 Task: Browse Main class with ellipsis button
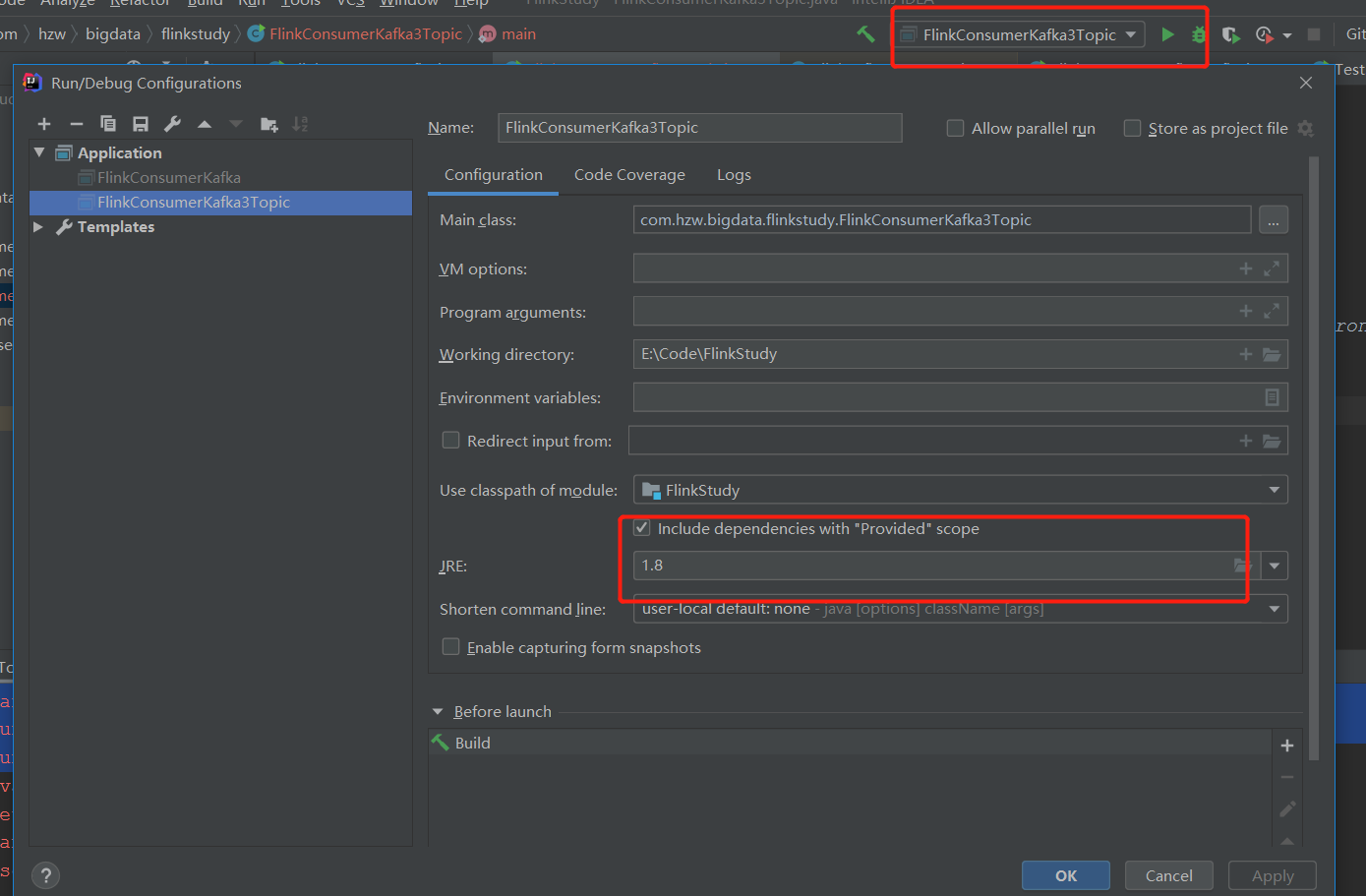pyautogui.click(x=1273, y=220)
